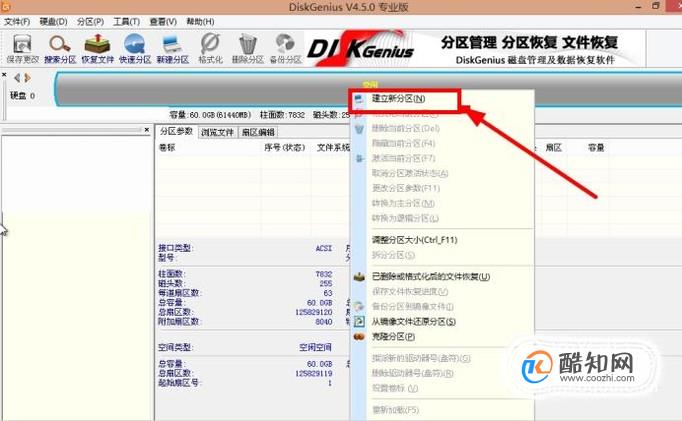Open the 文件(F) menu

click(x=17, y=21)
